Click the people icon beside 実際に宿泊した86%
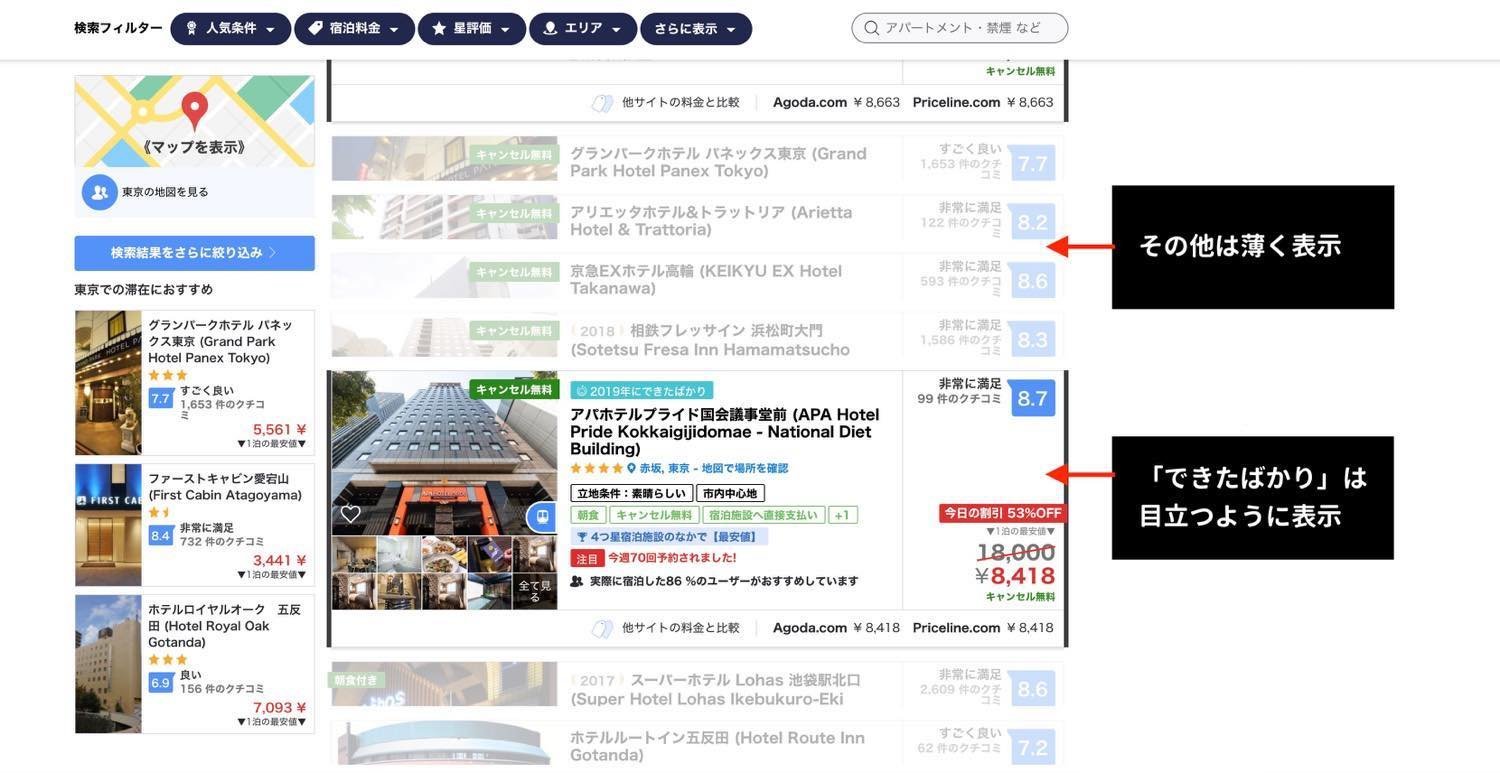Viewport: 1500px width, 773px height. click(x=577, y=581)
